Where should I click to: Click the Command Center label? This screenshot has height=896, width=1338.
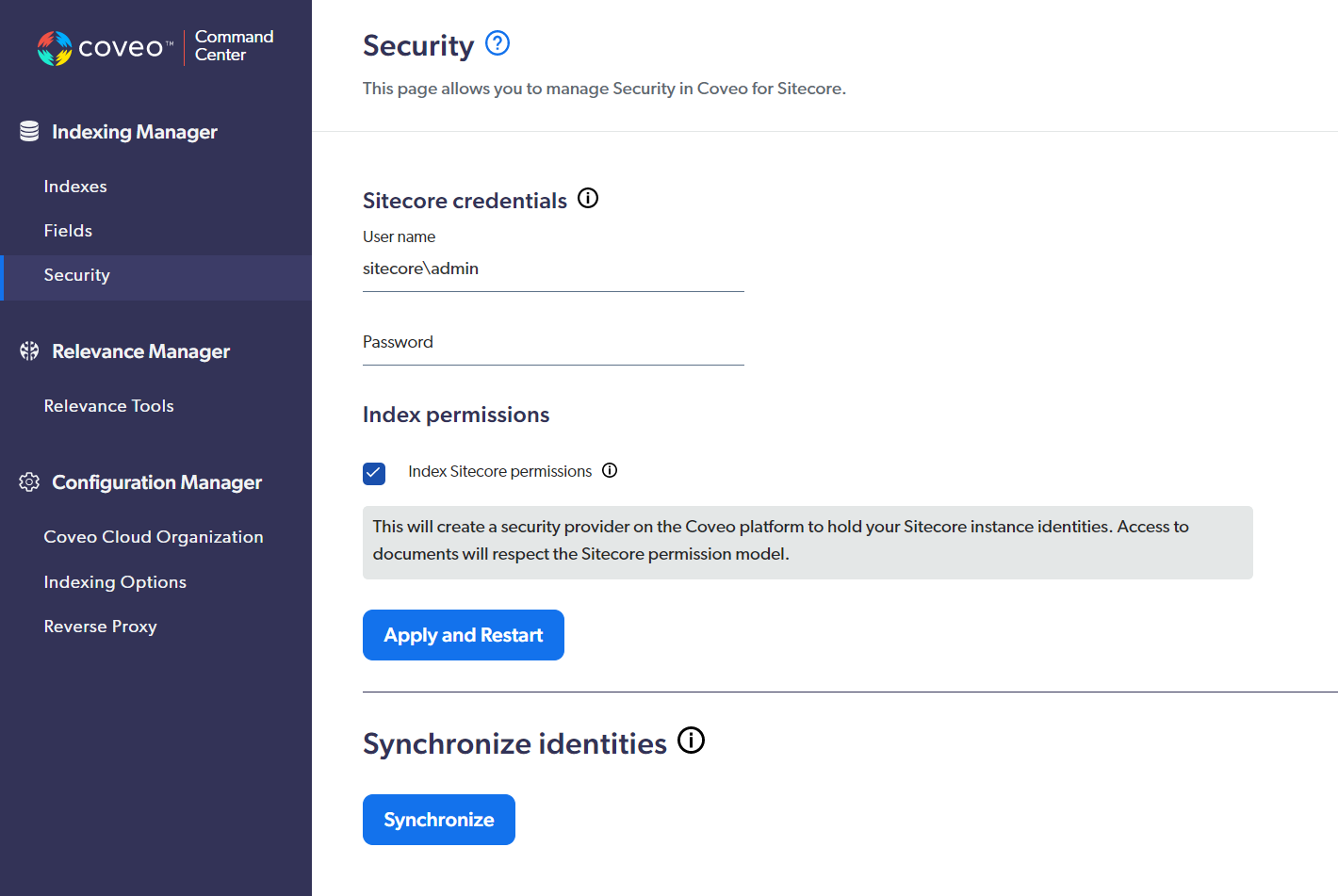click(234, 45)
